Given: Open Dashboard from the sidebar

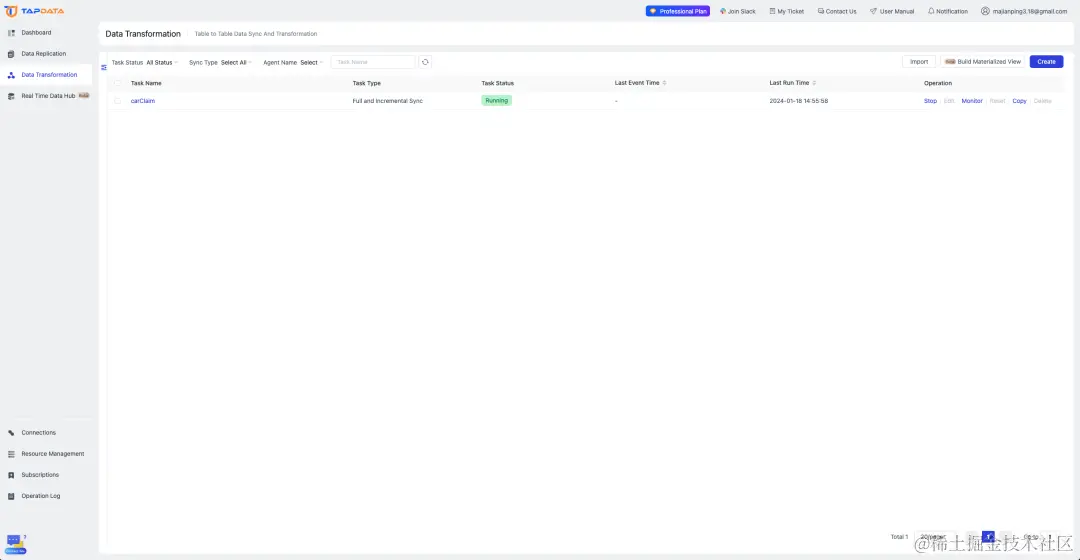Looking at the screenshot, I should tap(36, 32).
